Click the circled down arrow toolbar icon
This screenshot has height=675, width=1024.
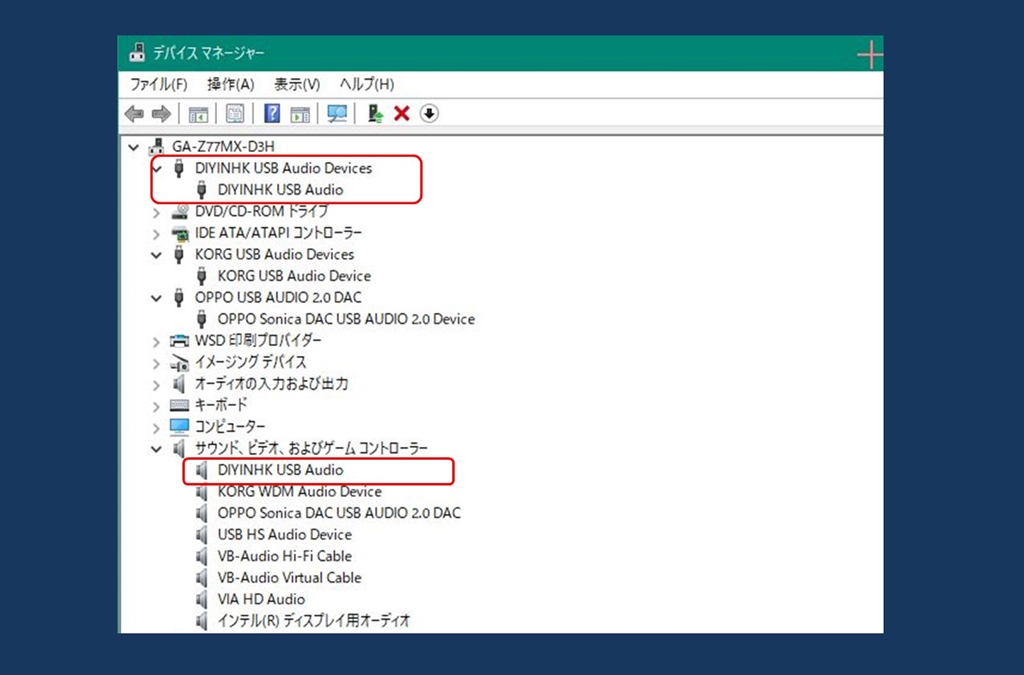click(x=429, y=114)
